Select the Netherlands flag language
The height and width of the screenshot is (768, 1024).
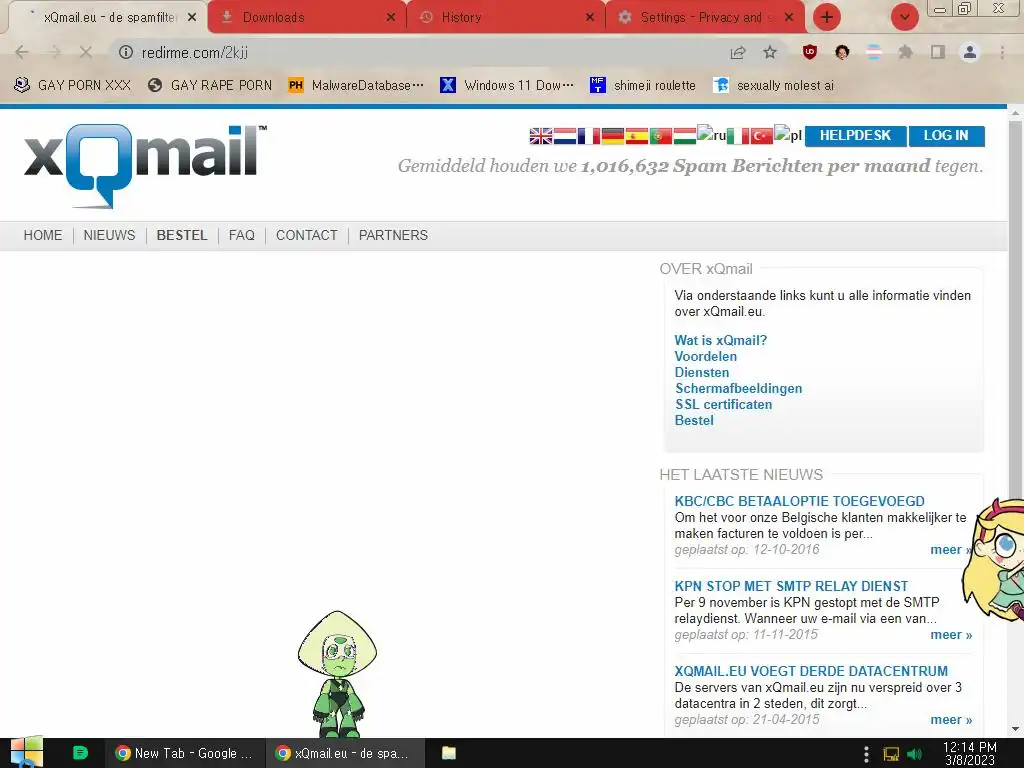[565, 136]
